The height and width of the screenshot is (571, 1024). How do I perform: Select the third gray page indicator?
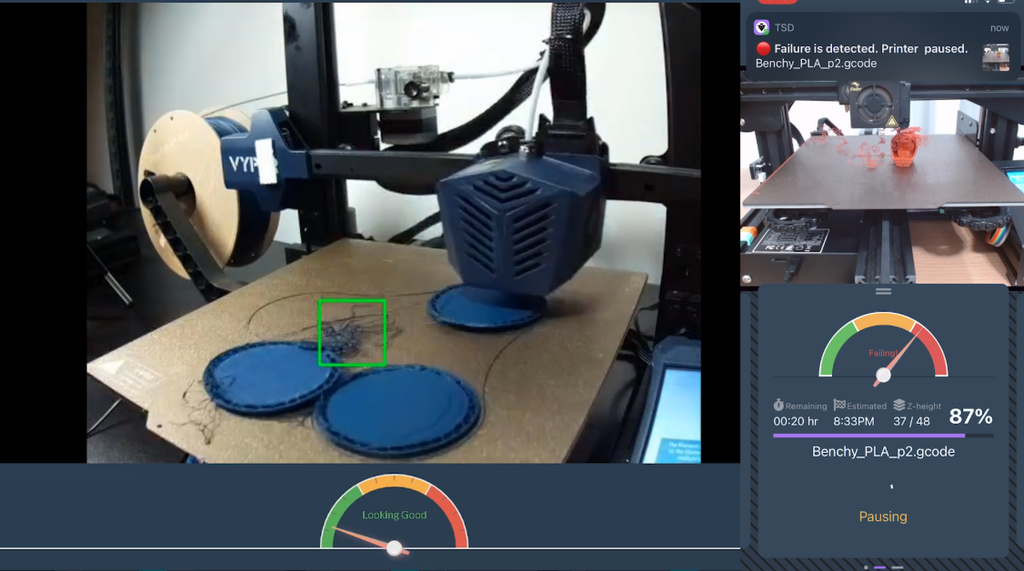pyautogui.click(x=897, y=568)
